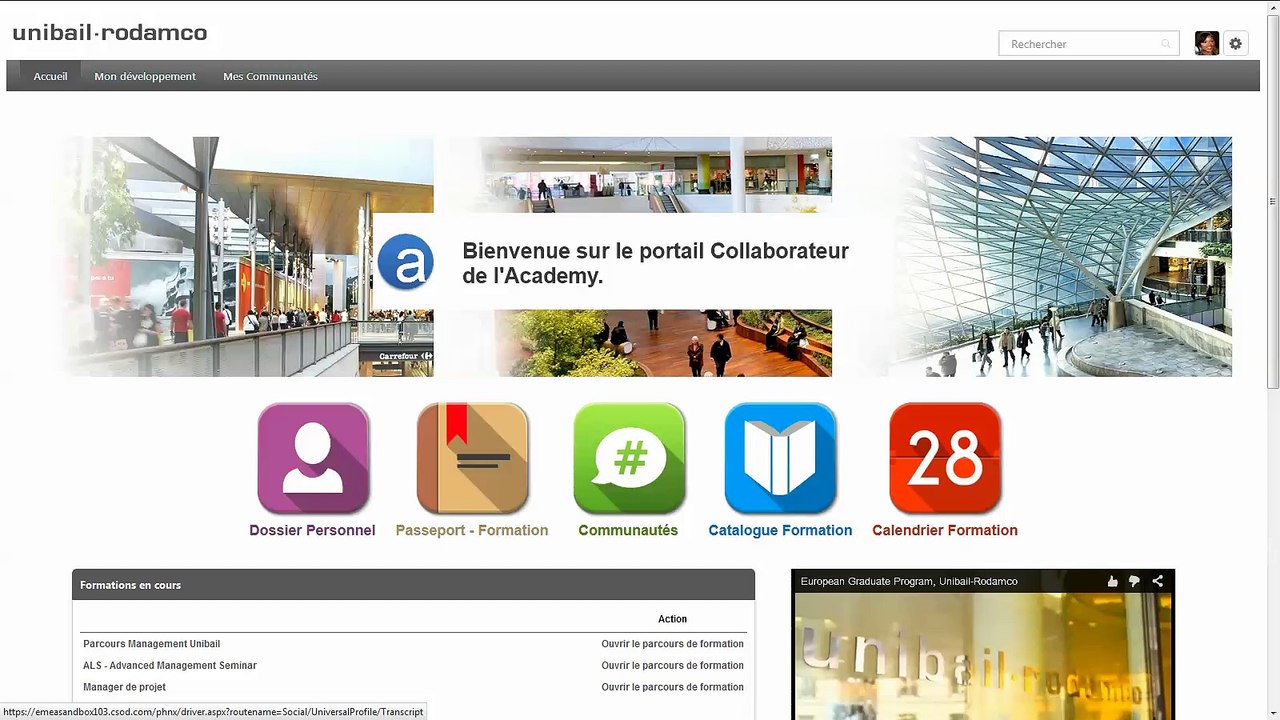Open parcours for Parcours Management Unibail
The height and width of the screenshot is (720, 1280).
click(672, 644)
